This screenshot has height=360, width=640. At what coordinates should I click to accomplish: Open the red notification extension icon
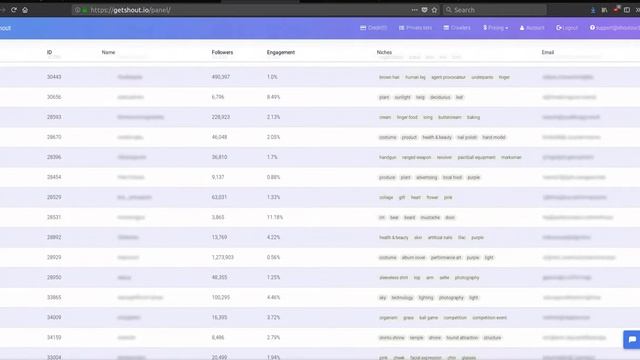click(x=616, y=9)
